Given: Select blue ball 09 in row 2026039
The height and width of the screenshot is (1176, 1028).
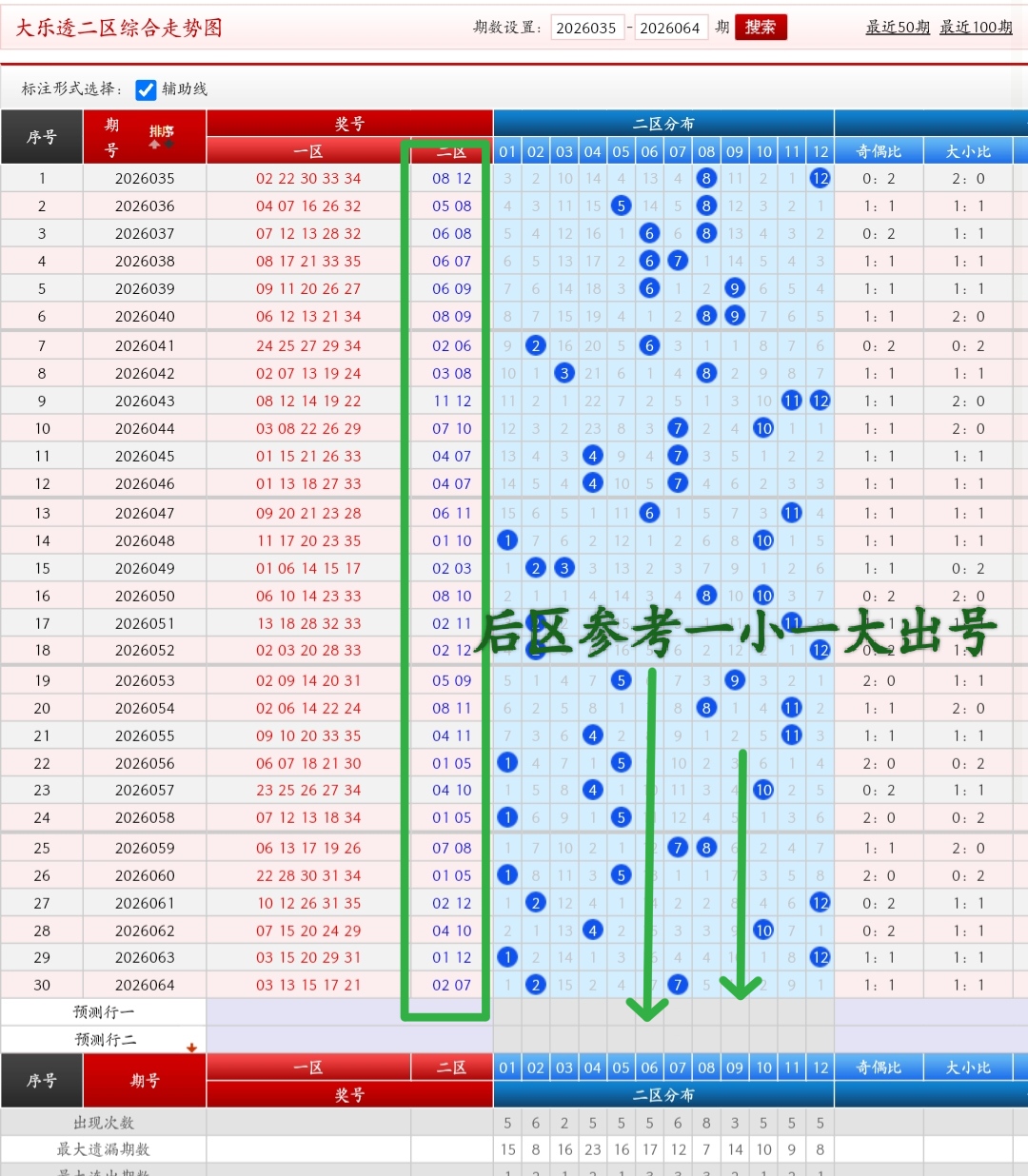Looking at the screenshot, I should coord(735,288).
